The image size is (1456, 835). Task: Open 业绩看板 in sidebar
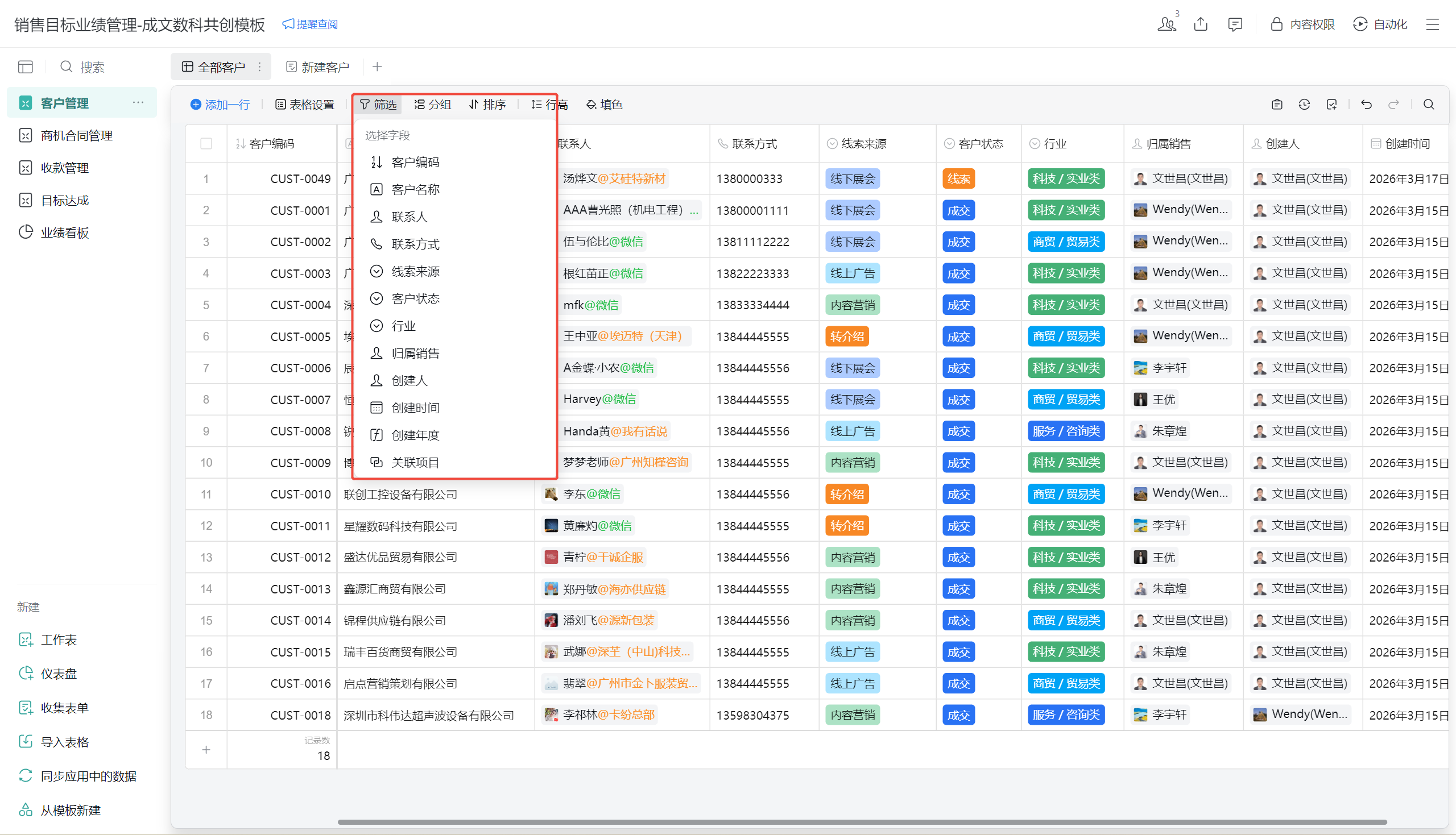(x=64, y=233)
